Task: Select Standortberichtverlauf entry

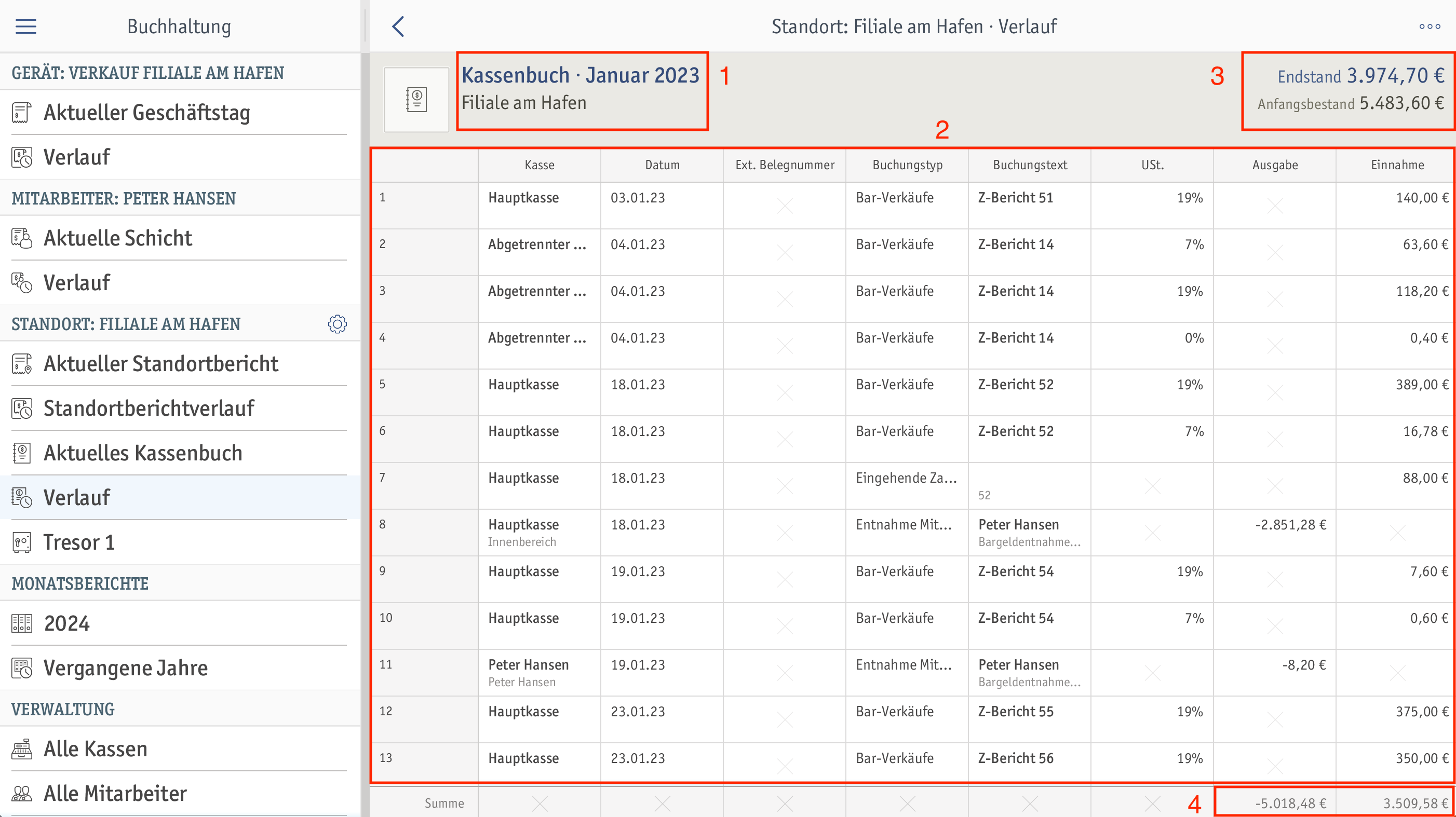Action: point(180,408)
